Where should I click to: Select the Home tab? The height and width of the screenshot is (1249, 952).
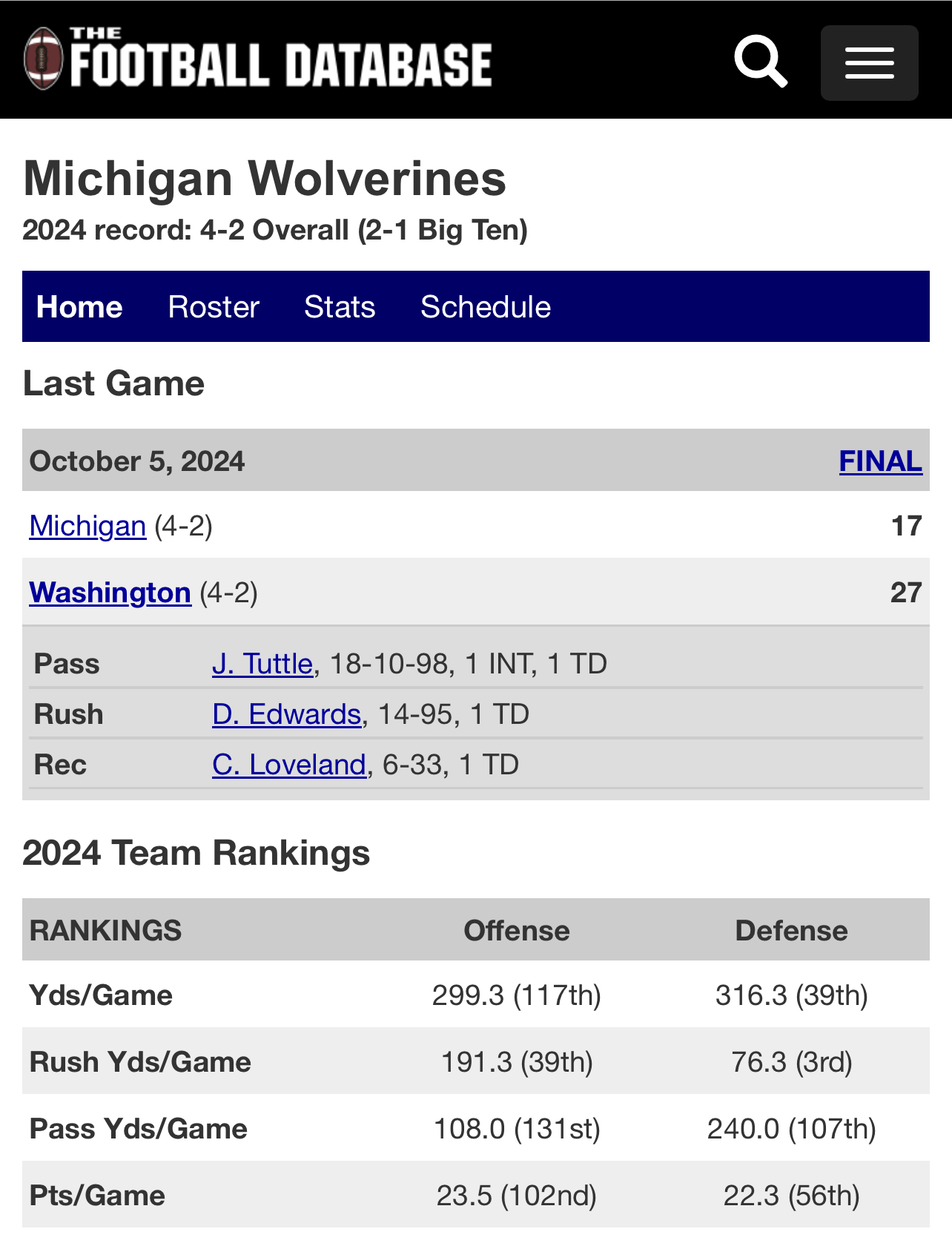coord(79,306)
